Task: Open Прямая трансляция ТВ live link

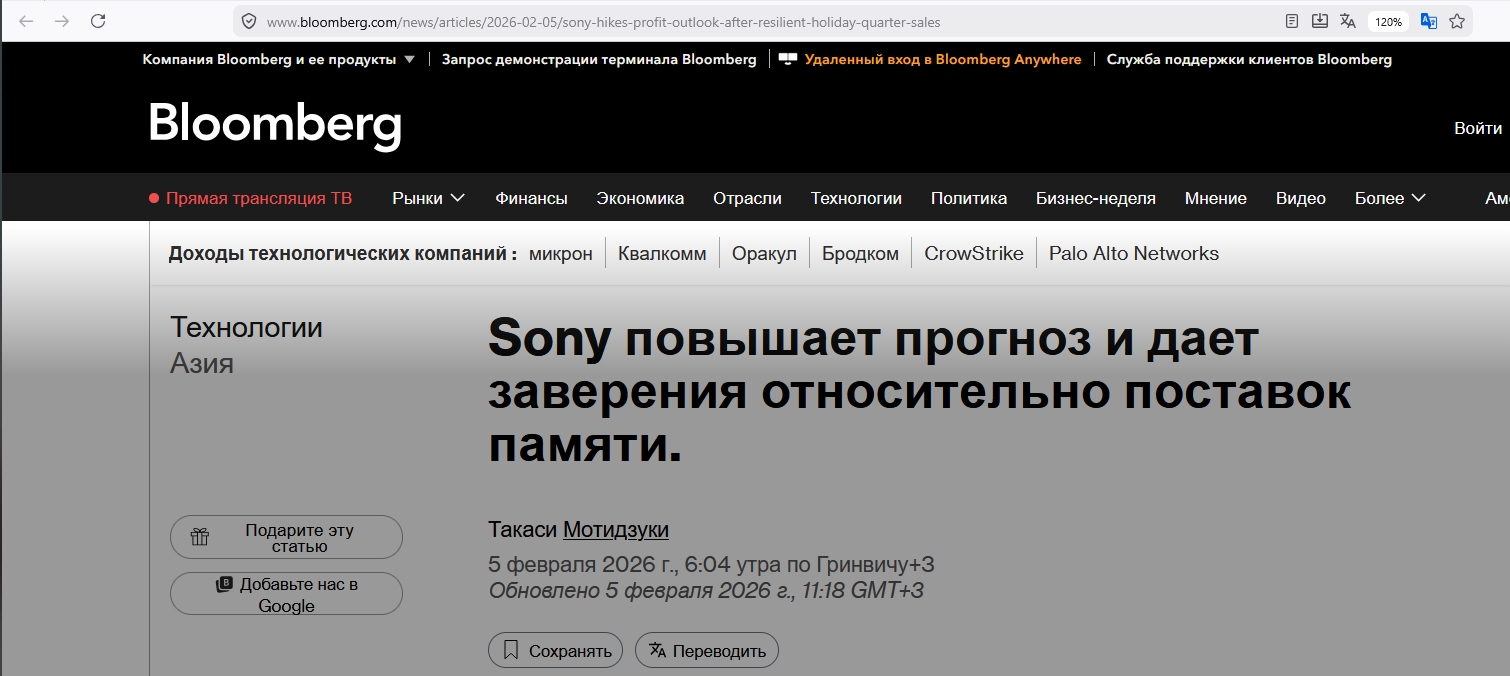Action: (x=251, y=198)
